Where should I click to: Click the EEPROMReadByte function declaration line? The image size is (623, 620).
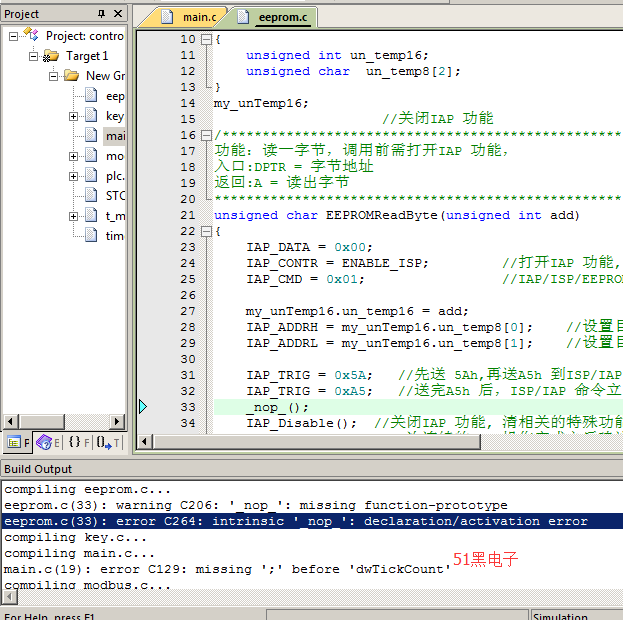click(x=397, y=215)
